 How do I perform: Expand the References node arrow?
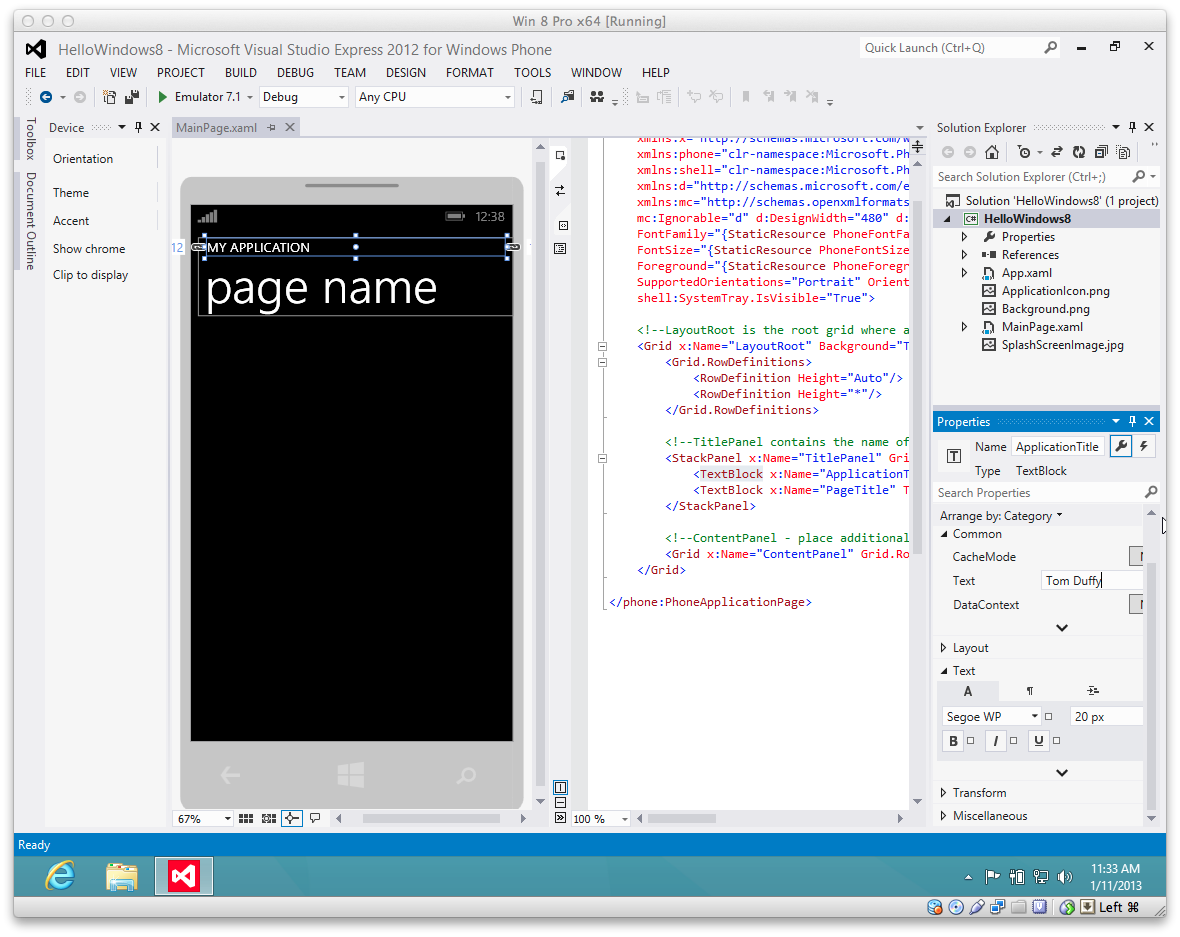[965, 255]
